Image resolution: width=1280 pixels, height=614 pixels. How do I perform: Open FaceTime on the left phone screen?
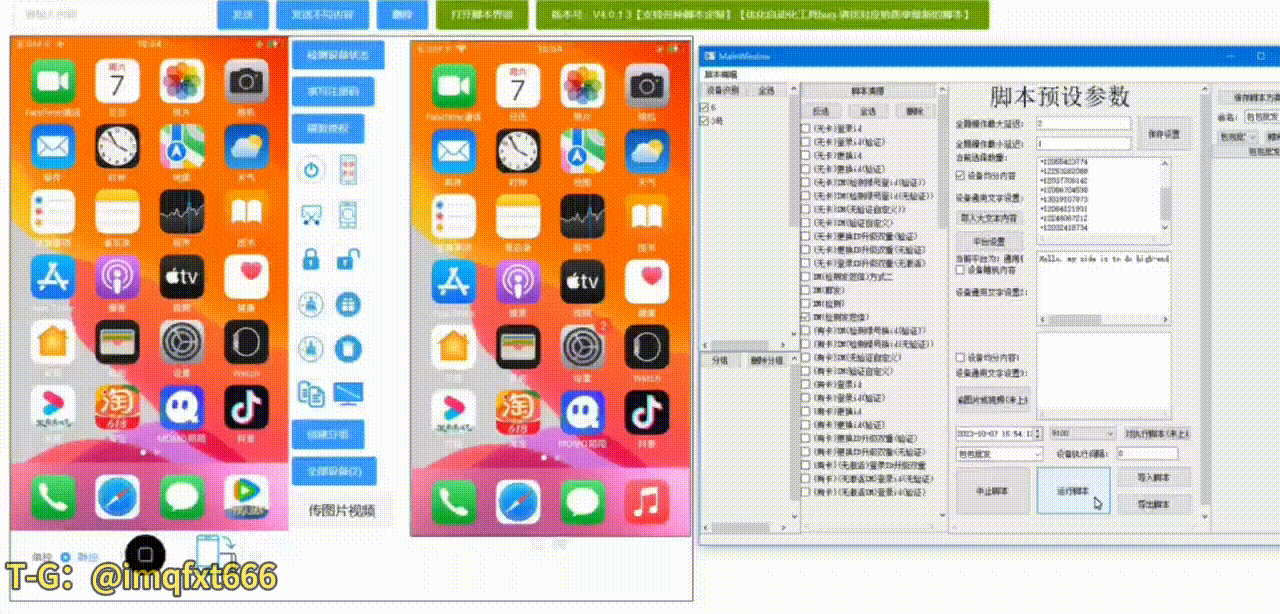pos(53,81)
